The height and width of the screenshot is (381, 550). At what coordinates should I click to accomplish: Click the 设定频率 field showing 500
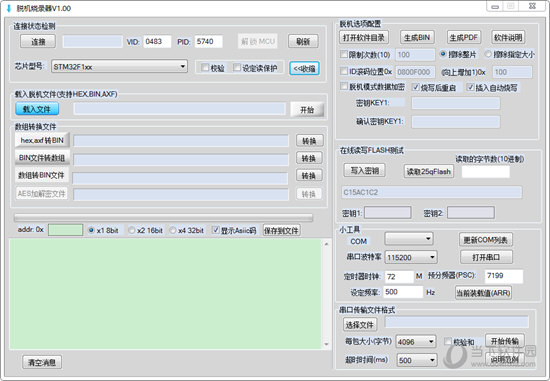pos(403,292)
